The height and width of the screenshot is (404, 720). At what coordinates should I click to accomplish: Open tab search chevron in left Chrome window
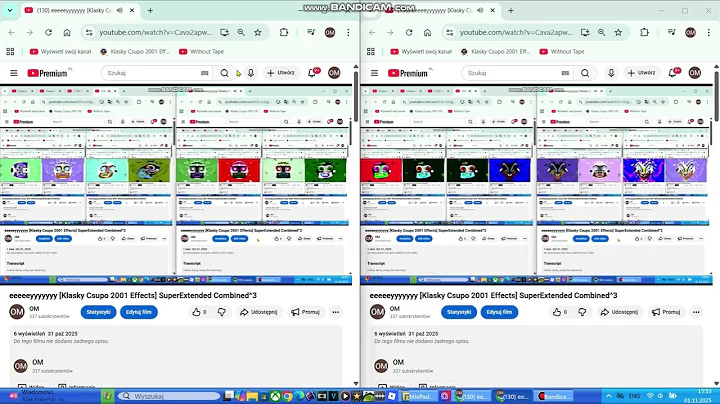point(10,10)
